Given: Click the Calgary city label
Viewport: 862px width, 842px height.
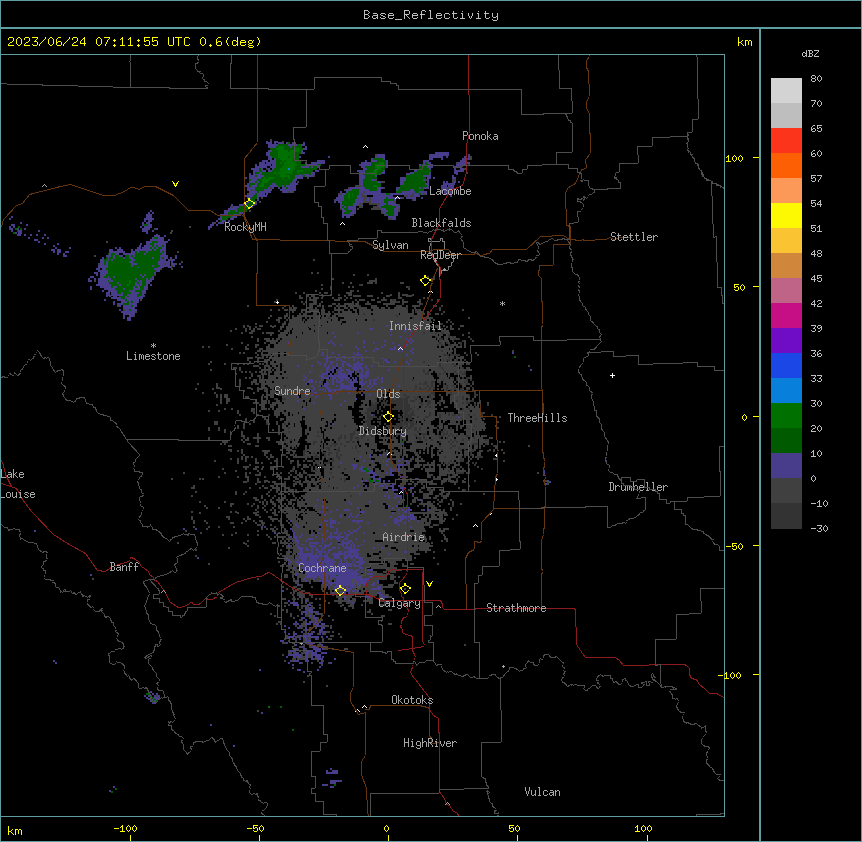Looking at the screenshot, I should pos(399,603).
